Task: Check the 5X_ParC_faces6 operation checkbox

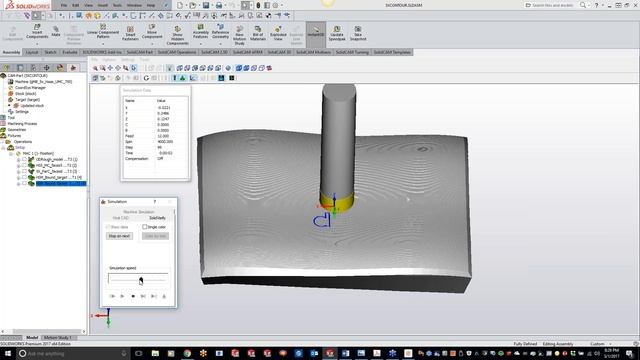Action: [24, 172]
